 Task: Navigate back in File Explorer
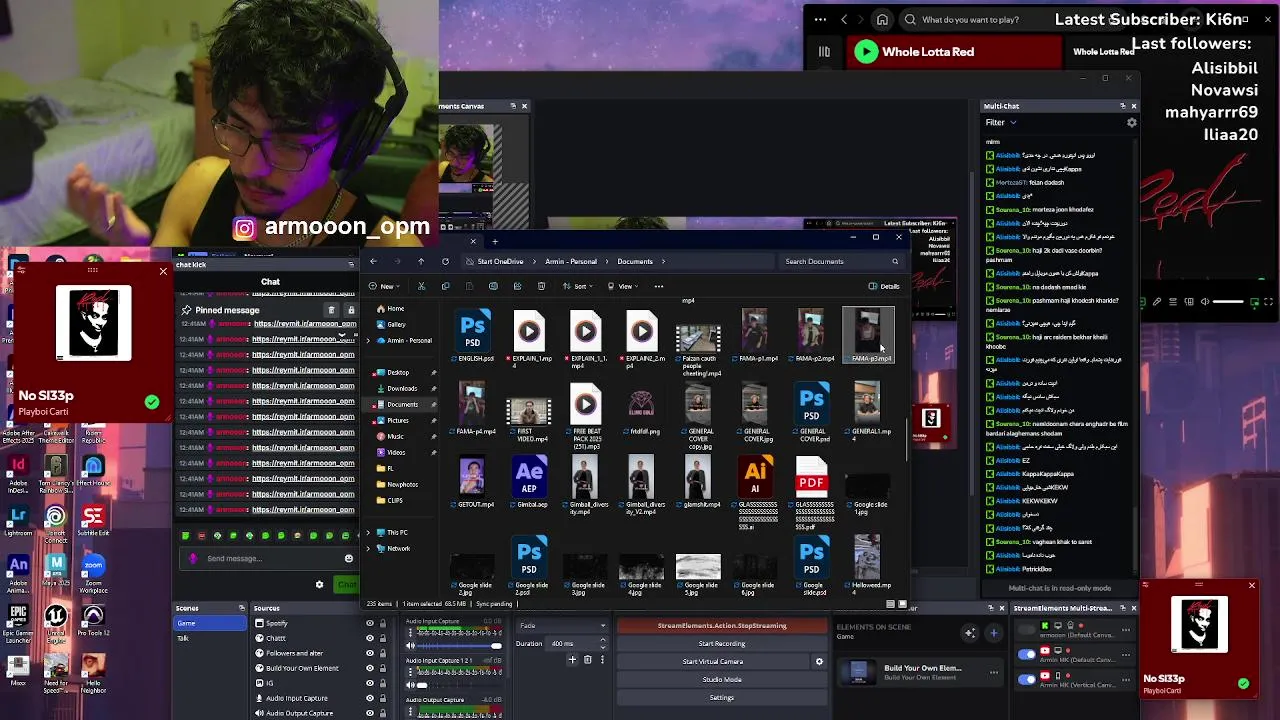(x=373, y=261)
